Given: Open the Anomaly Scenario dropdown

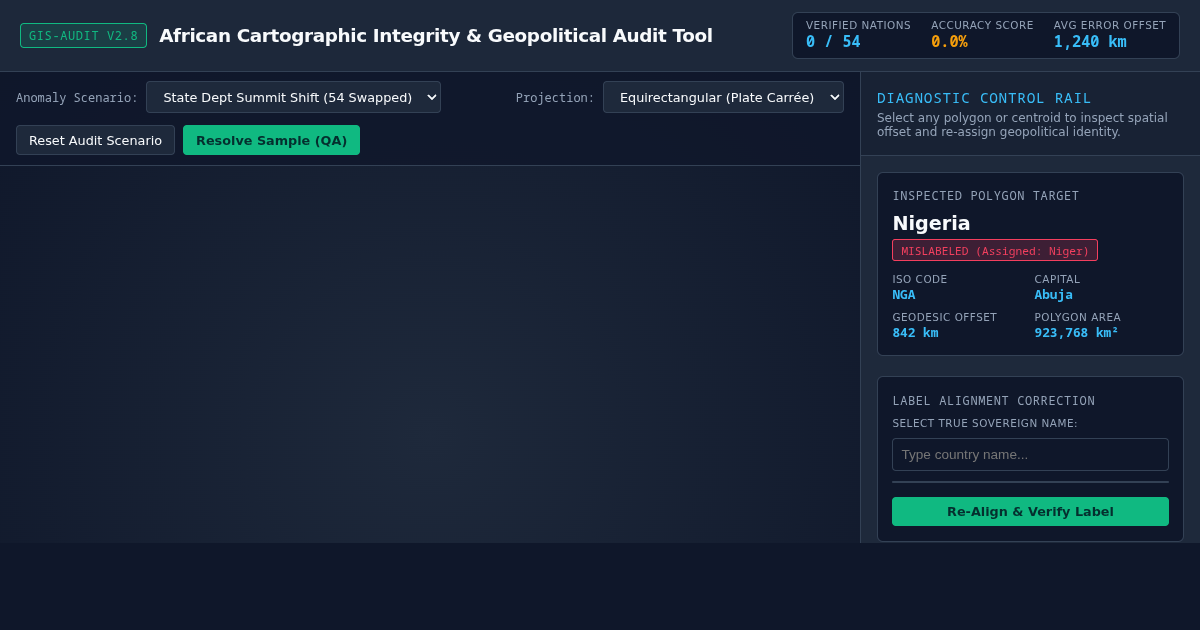Looking at the screenshot, I should [293, 97].
